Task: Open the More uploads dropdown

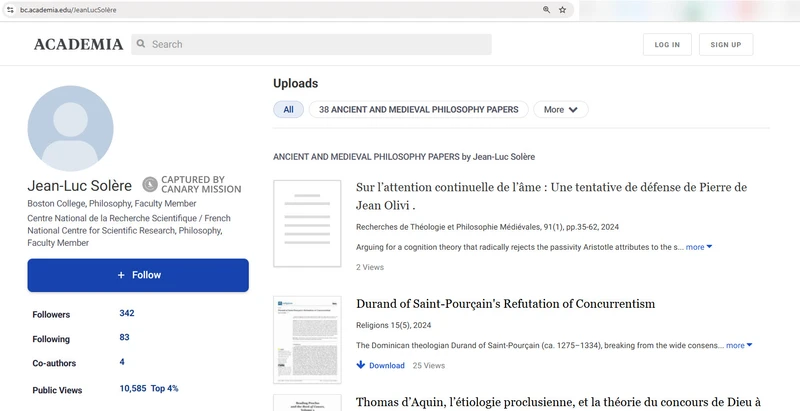Action: tap(560, 110)
